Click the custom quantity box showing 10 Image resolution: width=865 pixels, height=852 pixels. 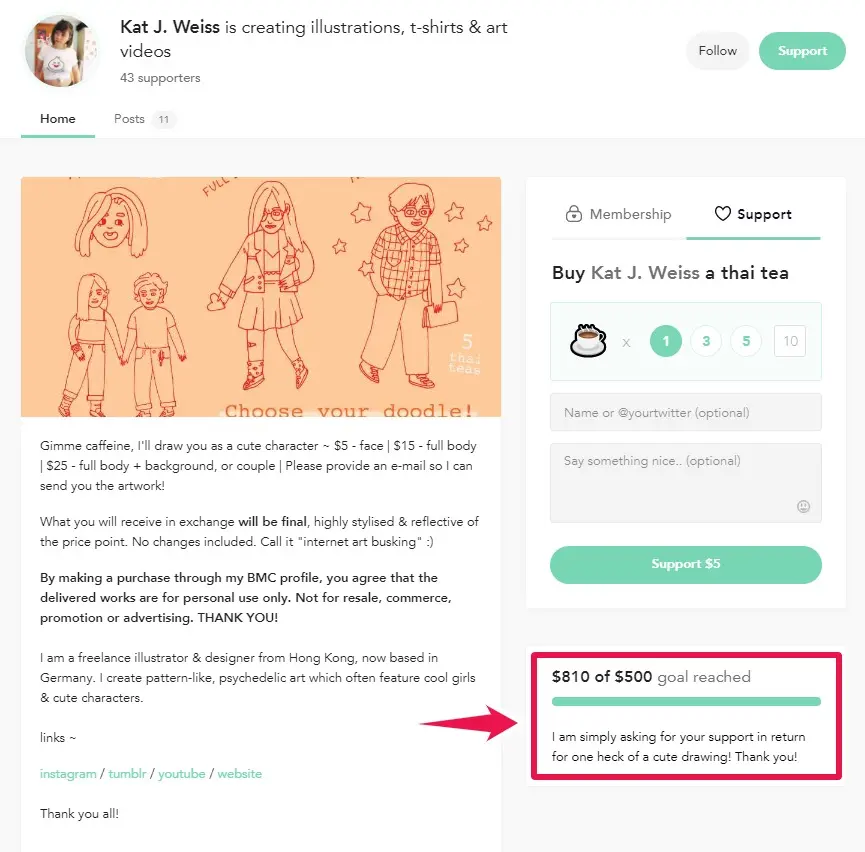(790, 341)
